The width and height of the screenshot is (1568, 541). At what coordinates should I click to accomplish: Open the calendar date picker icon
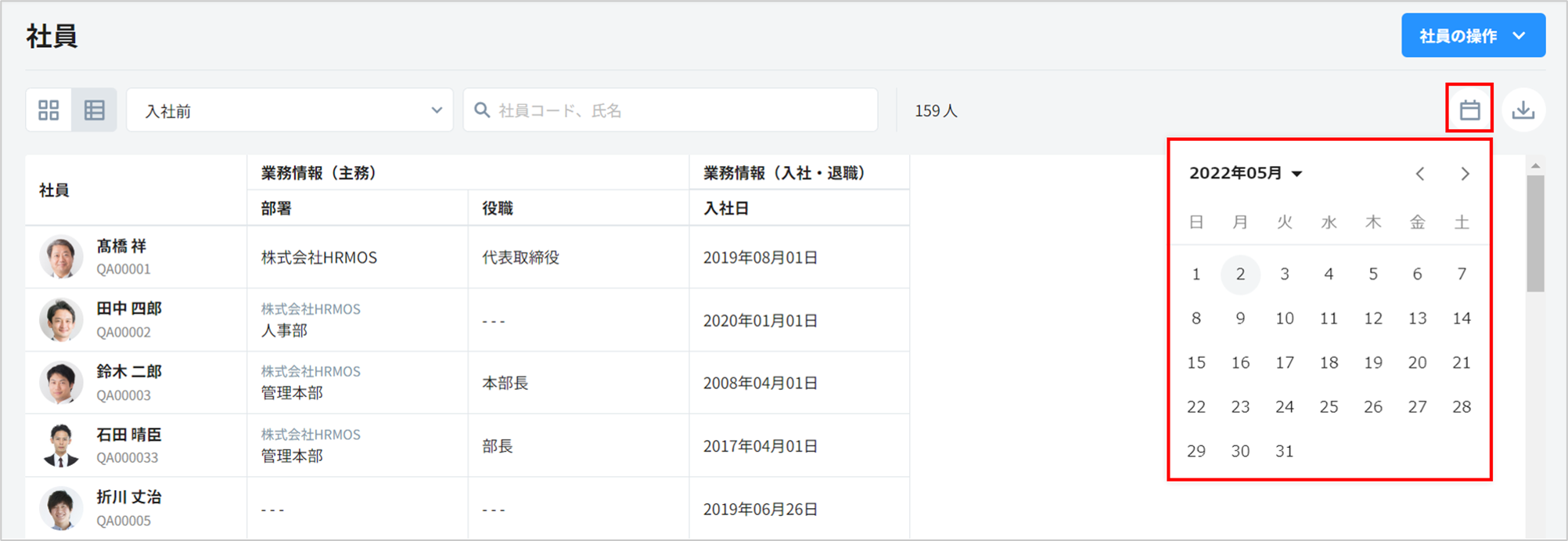point(1469,110)
